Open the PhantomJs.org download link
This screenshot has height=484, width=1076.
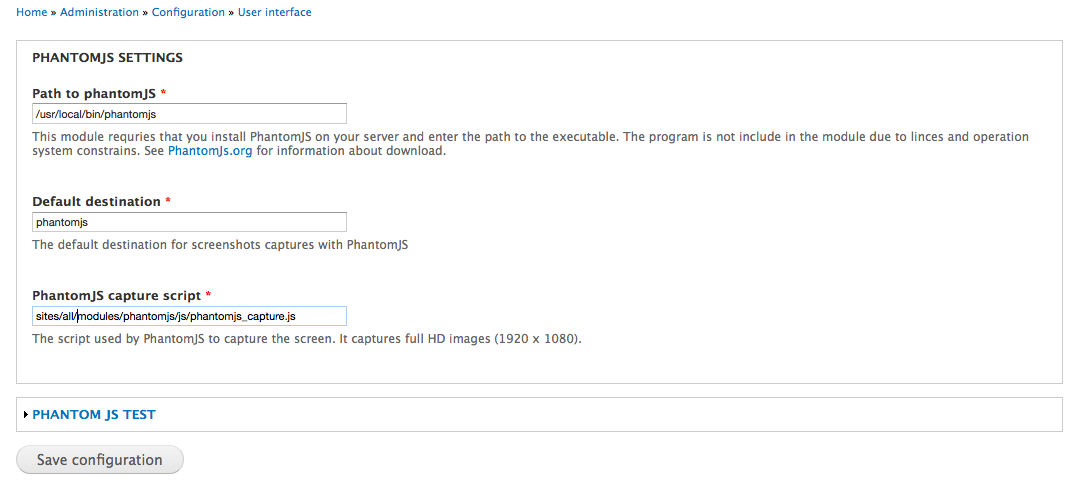(x=210, y=152)
